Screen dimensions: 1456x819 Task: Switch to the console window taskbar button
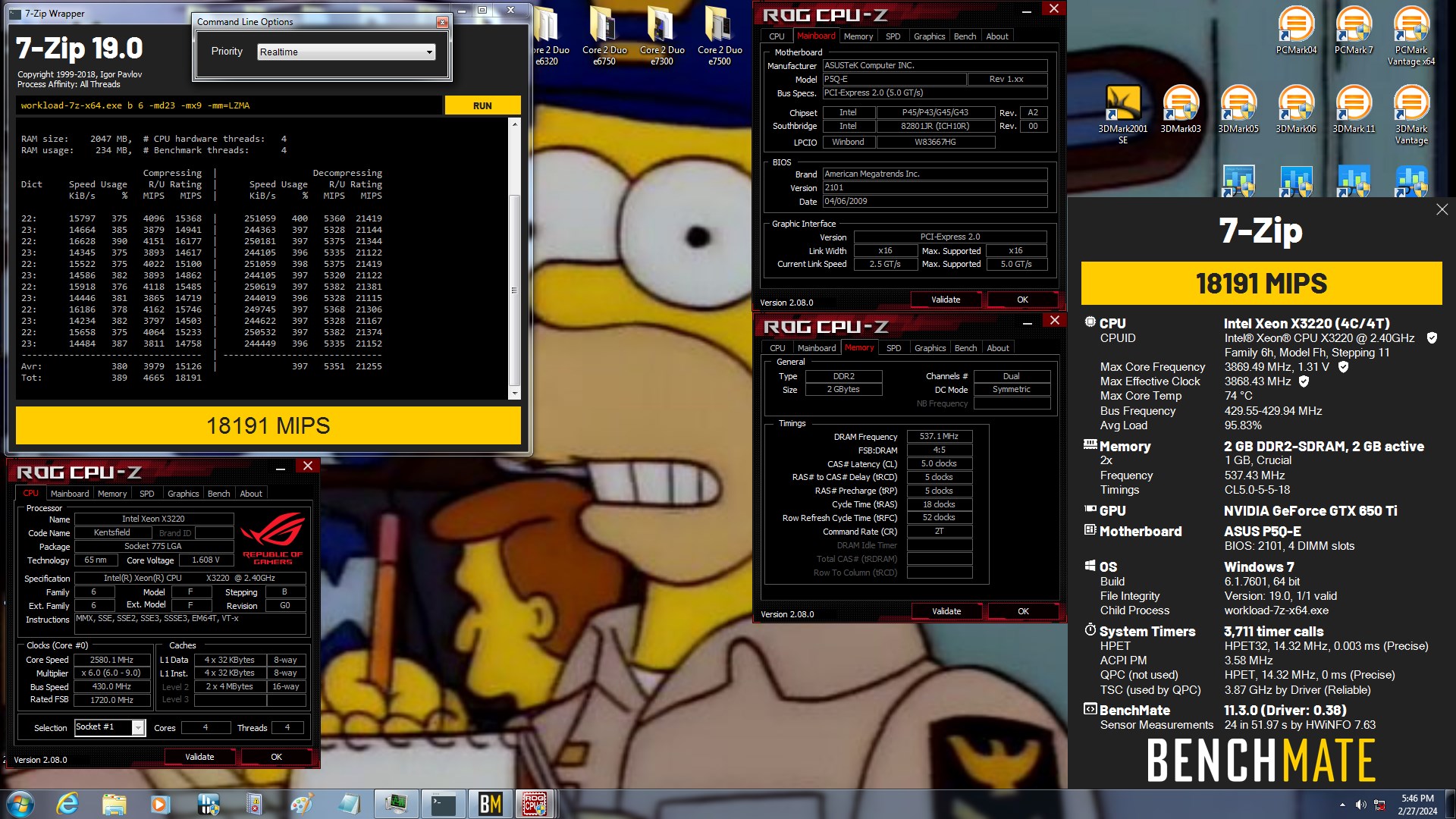click(443, 804)
